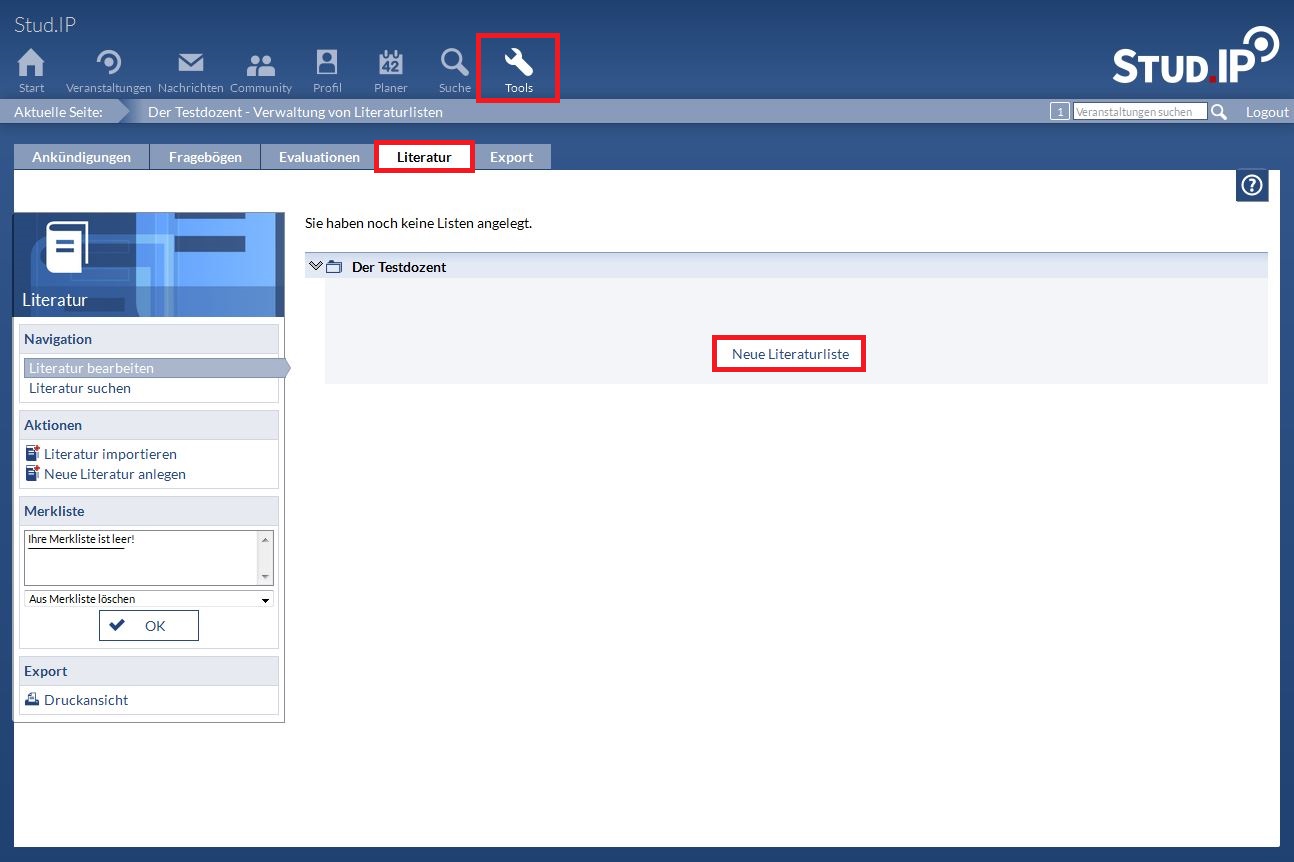
Task: Click 'Literatur importieren' link
Action: [110, 454]
